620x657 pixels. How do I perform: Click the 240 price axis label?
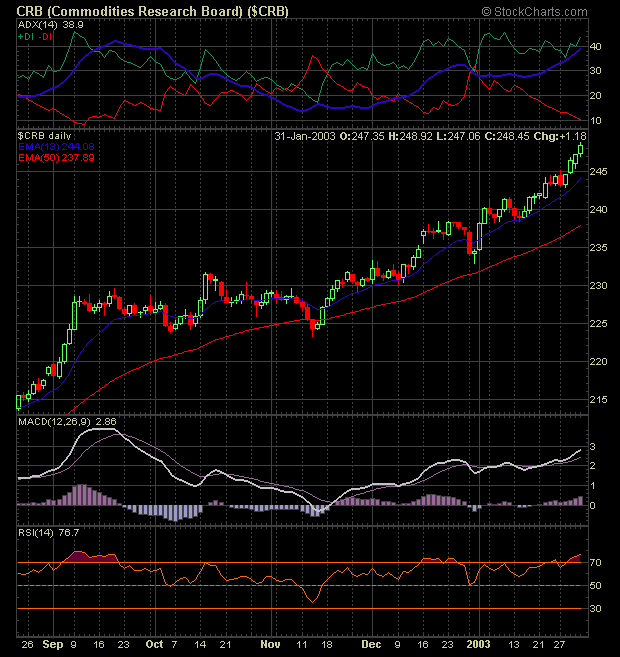click(x=598, y=210)
